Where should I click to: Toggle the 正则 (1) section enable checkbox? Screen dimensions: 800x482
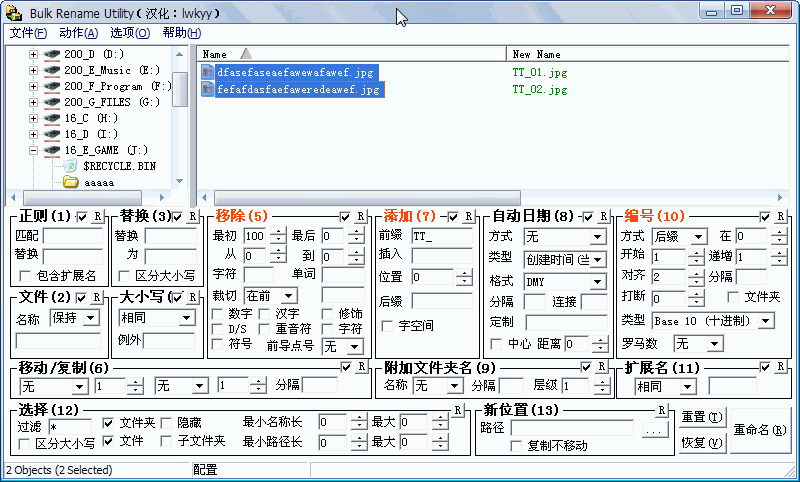point(82,217)
